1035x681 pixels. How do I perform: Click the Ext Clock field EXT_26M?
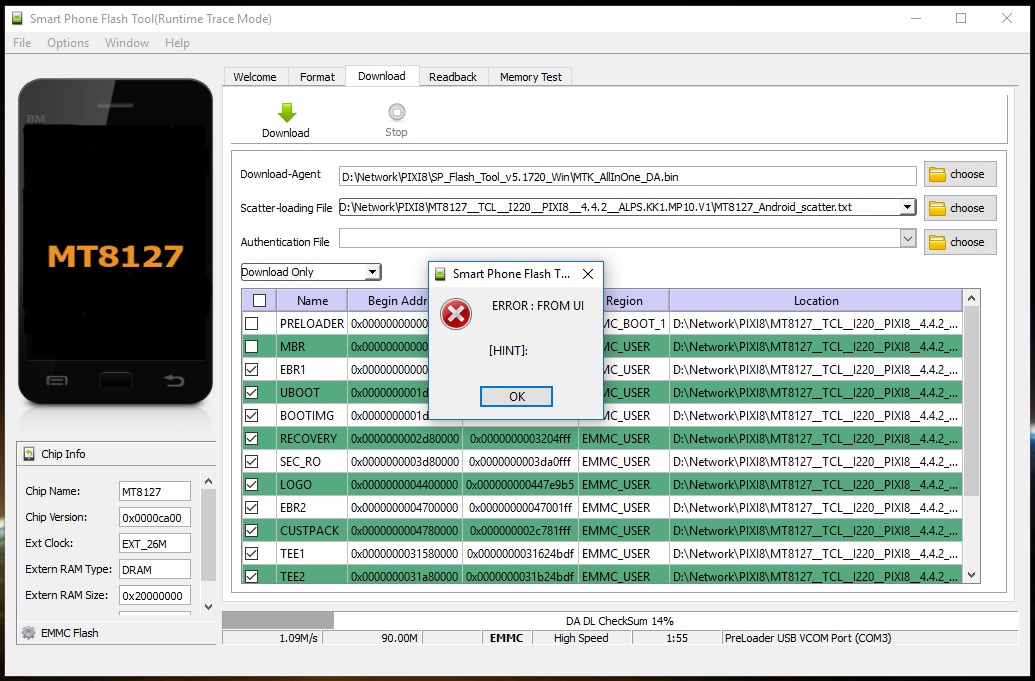[154, 544]
